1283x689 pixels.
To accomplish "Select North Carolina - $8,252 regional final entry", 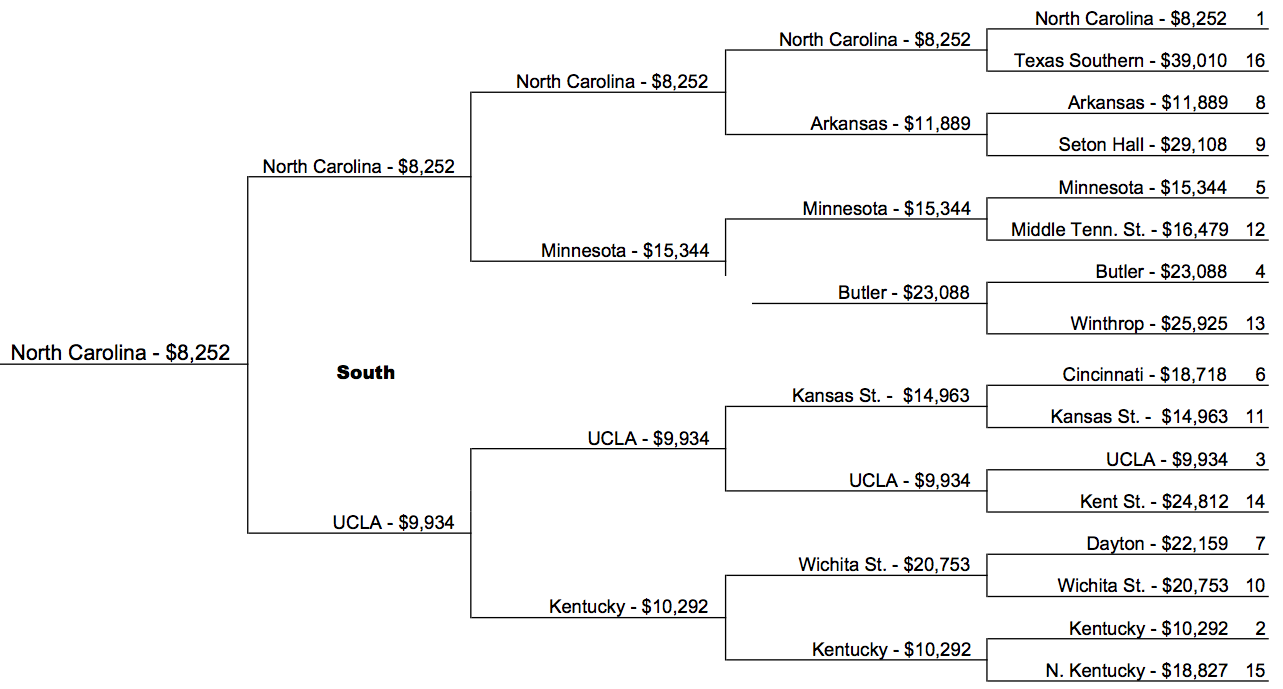I will 359,167.
